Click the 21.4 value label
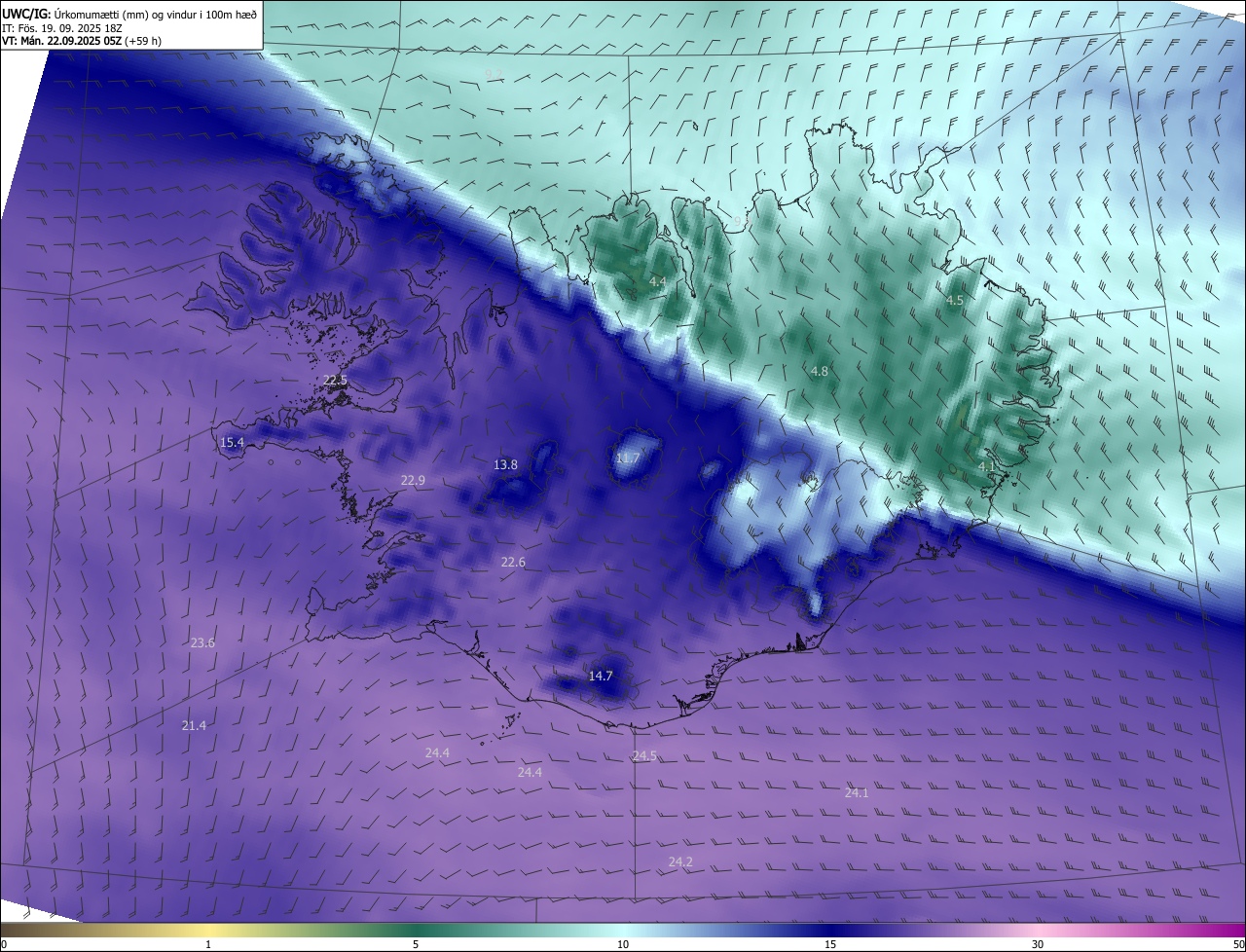The image size is (1246, 952). 194,725
